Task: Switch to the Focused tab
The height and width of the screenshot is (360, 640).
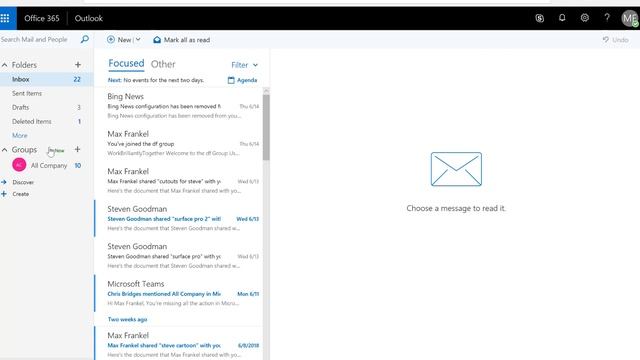Action: coord(126,64)
